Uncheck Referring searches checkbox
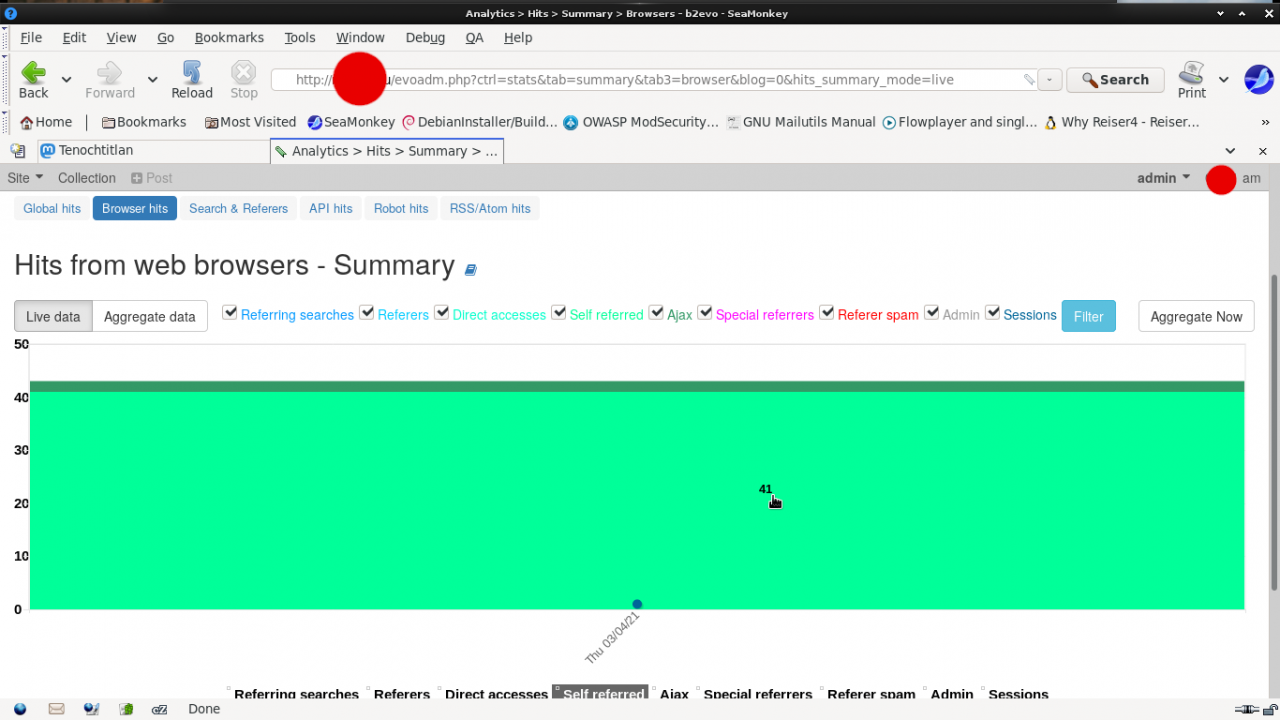The height and width of the screenshot is (720, 1280). coord(230,313)
